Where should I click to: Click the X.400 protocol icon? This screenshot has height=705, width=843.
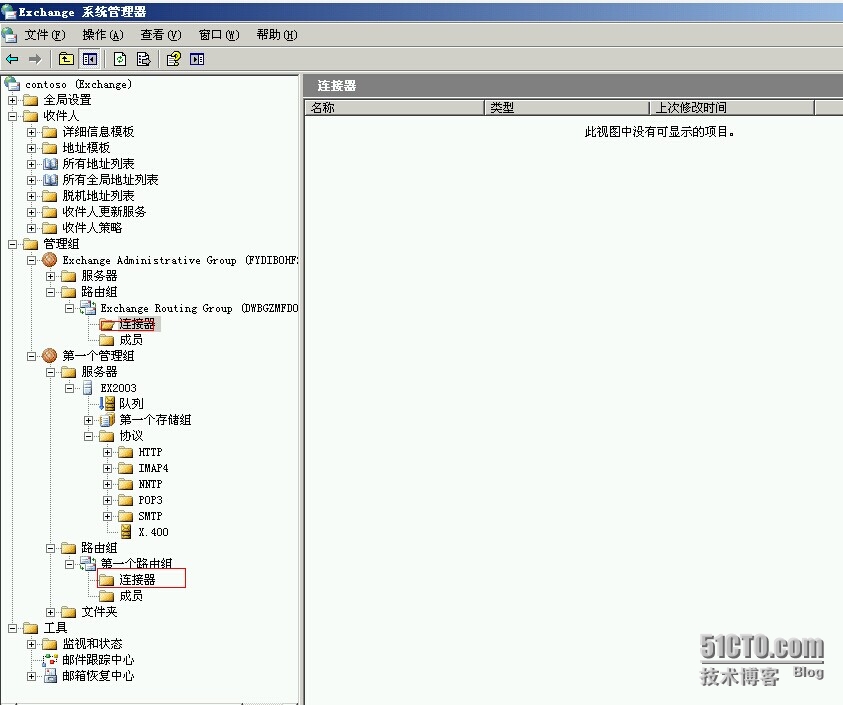(126, 532)
